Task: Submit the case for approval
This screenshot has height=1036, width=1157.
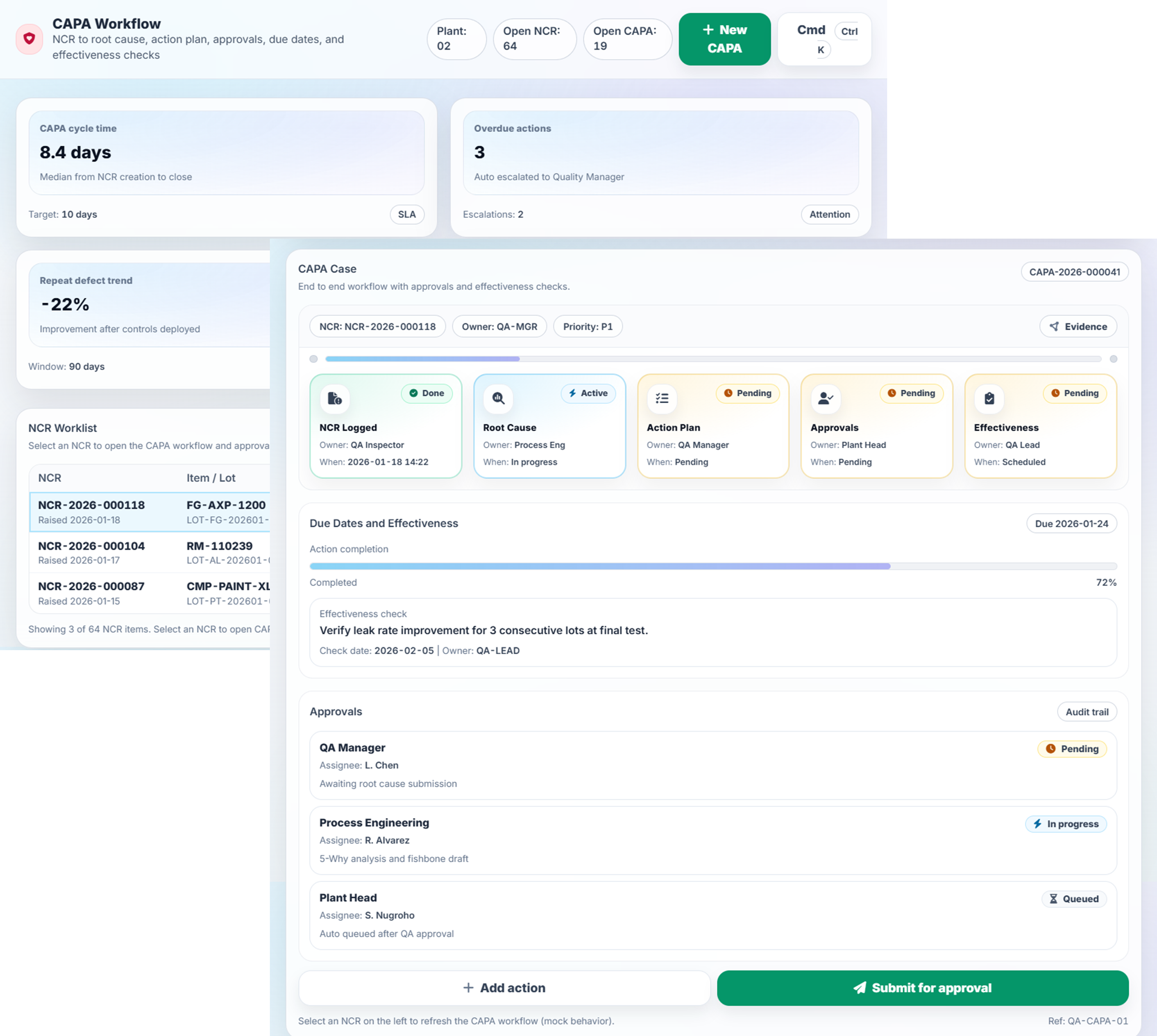Action: tap(922, 988)
